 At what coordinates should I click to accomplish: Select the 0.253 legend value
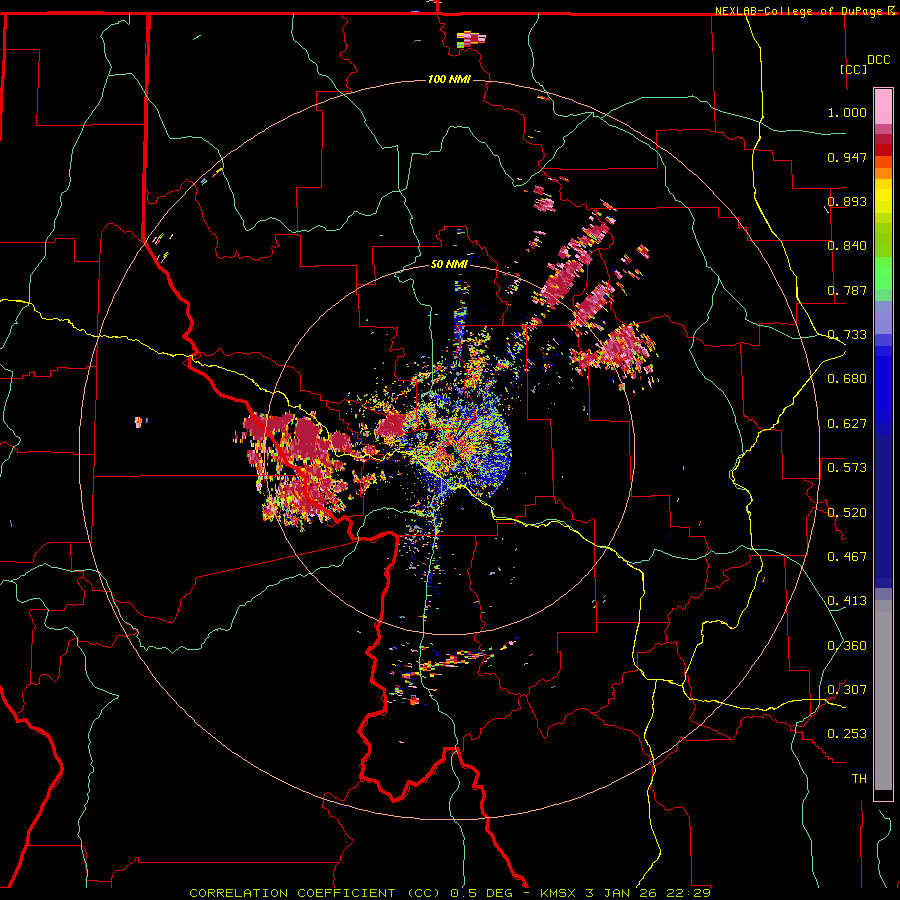coord(847,734)
